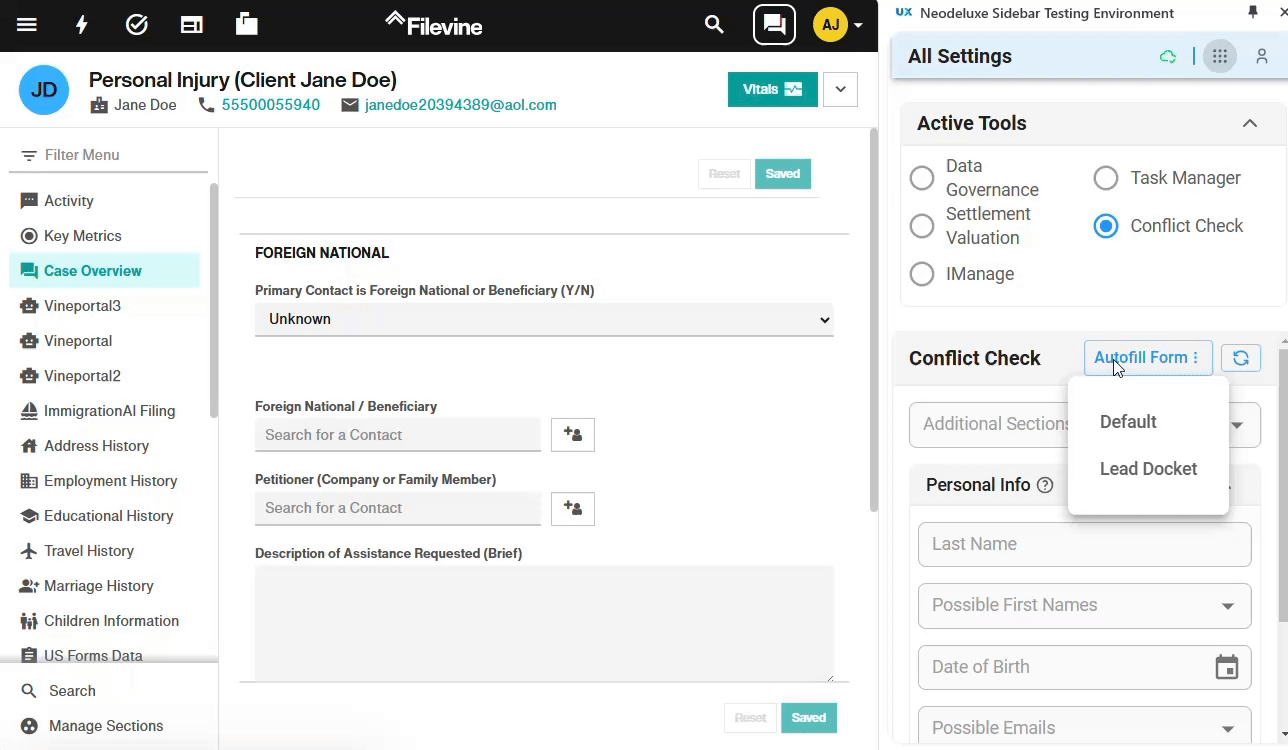The width and height of the screenshot is (1288, 750).
Task: Expand the Additional Sections dropdown arrow
Action: point(1237,425)
